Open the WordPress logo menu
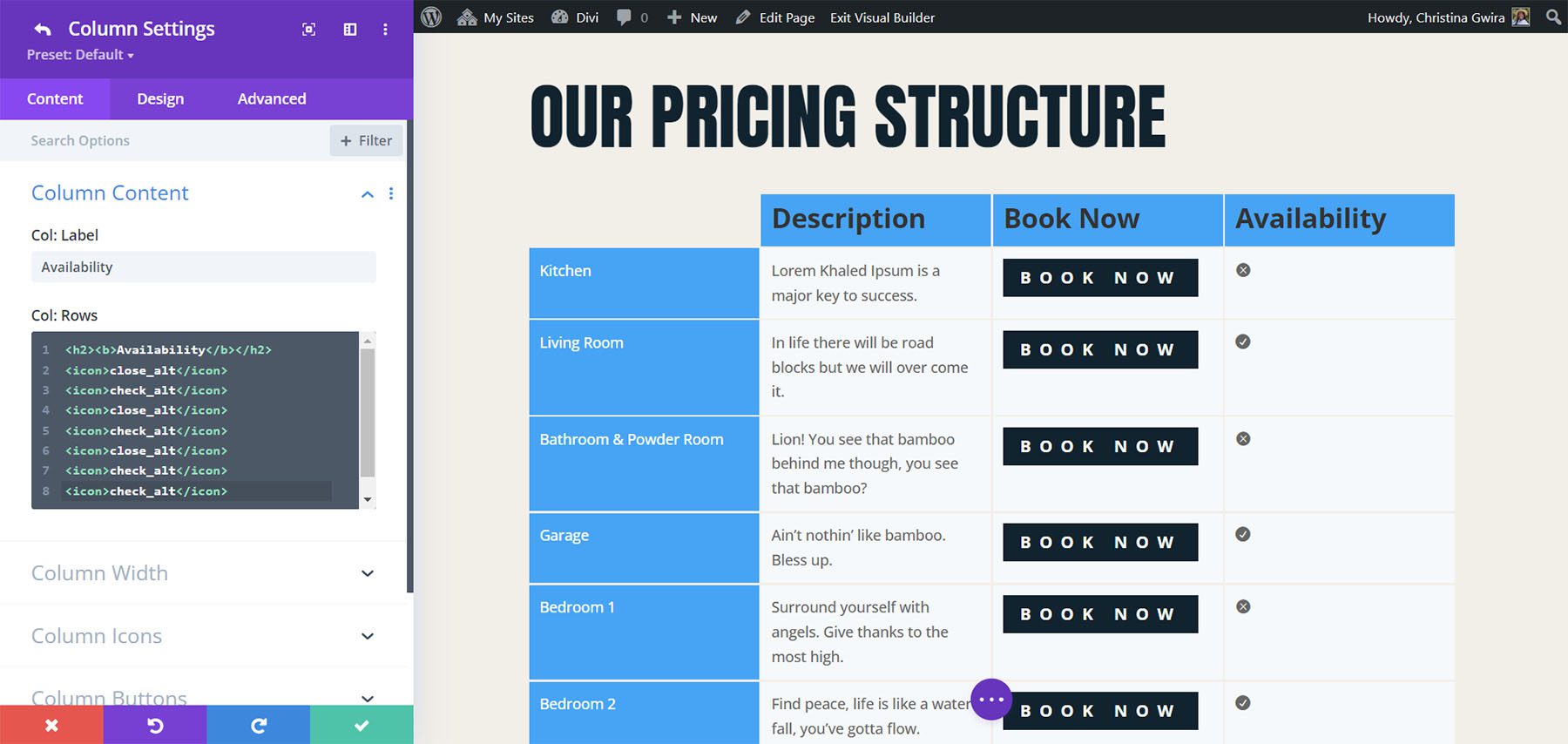Image resolution: width=1568 pixels, height=744 pixels. pyautogui.click(x=430, y=17)
